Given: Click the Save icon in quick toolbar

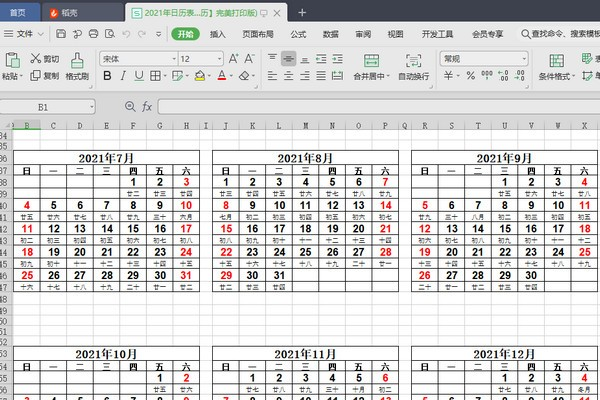Looking at the screenshot, I should tap(61, 34).
